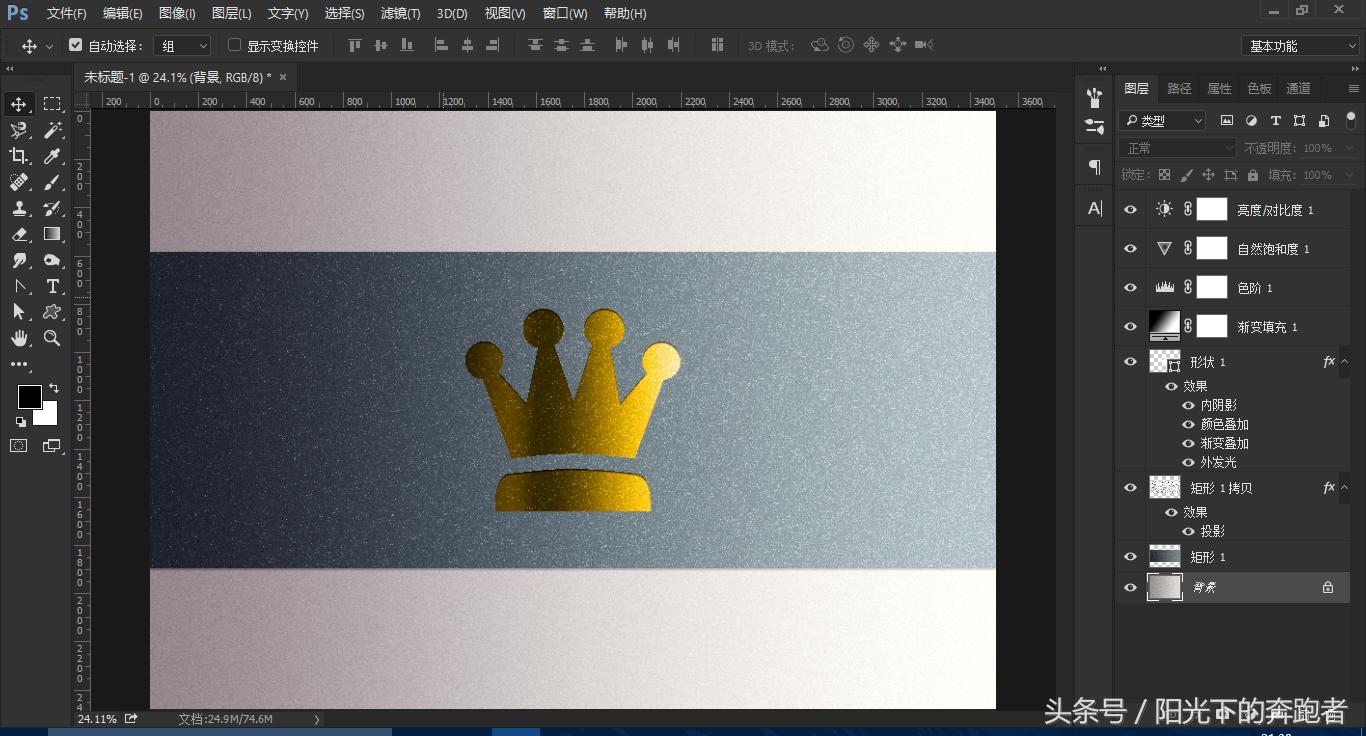
Task: Collapse effects of 形状 1 layer
Action: click(x=1345, y=361)
